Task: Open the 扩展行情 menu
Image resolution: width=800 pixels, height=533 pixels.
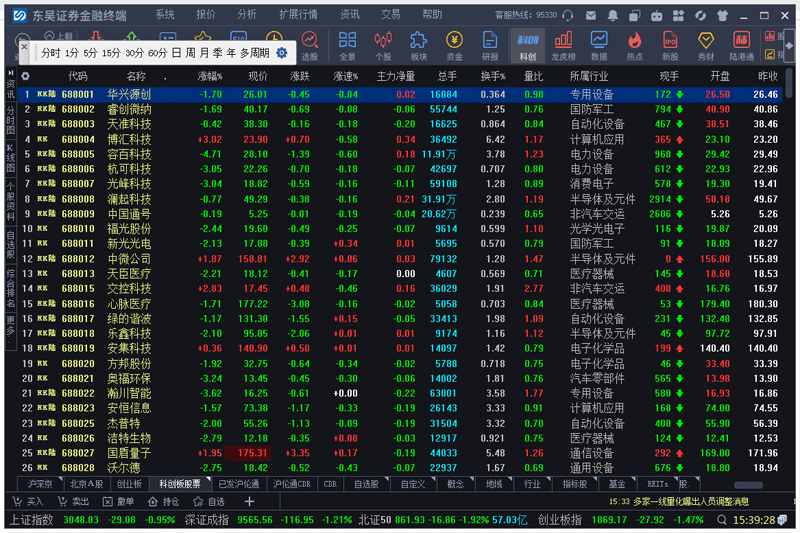Action: tap(298, 15)
